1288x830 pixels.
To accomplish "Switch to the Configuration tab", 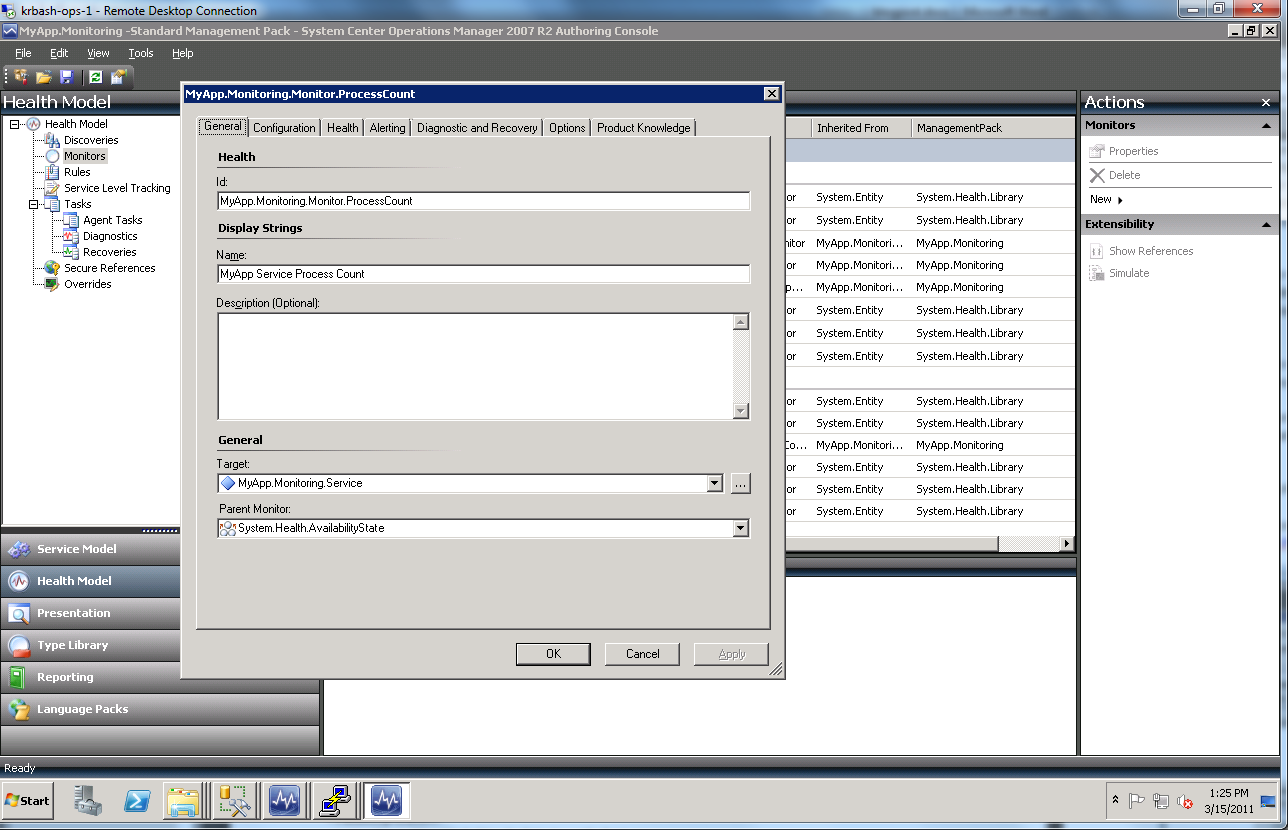I will click(x=284, y=128).
